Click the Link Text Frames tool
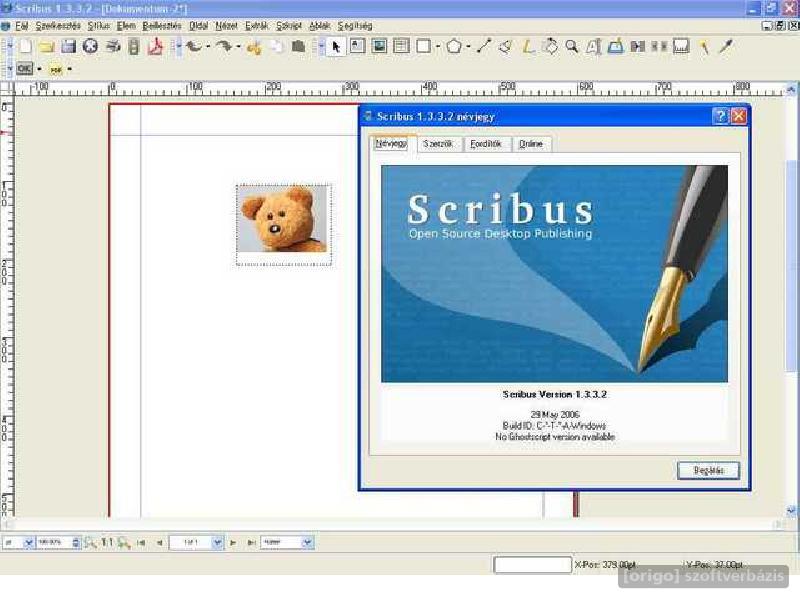Image resolution: width=800 pixels, height=600 pixels. 637,47
